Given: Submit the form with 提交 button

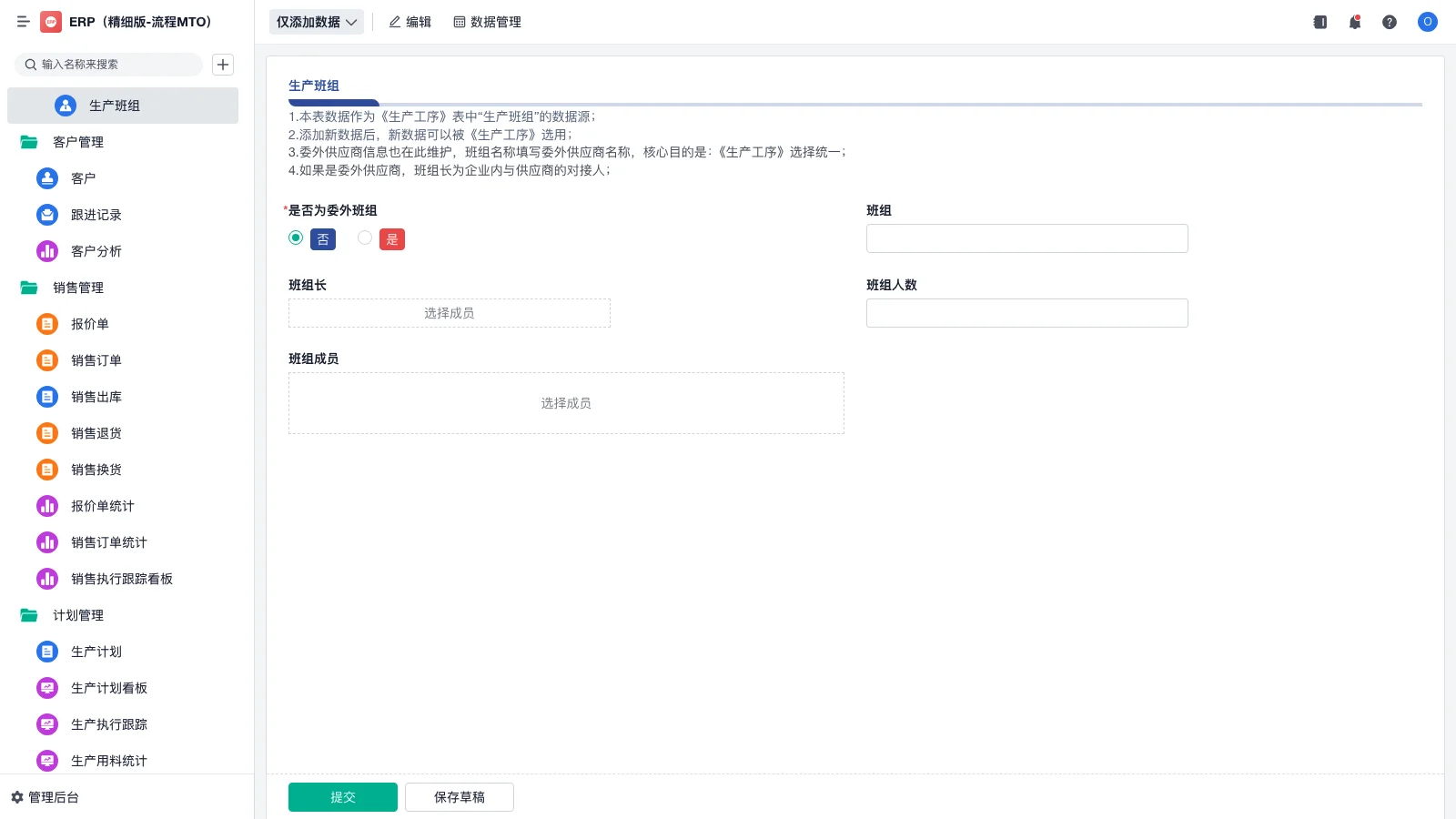Looking at the screenshot, I should (342, 796).
